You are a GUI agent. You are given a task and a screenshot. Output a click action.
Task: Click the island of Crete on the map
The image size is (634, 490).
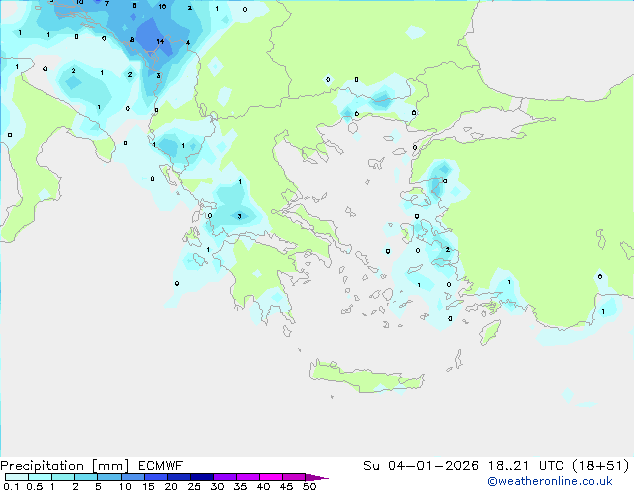(366, 377)
